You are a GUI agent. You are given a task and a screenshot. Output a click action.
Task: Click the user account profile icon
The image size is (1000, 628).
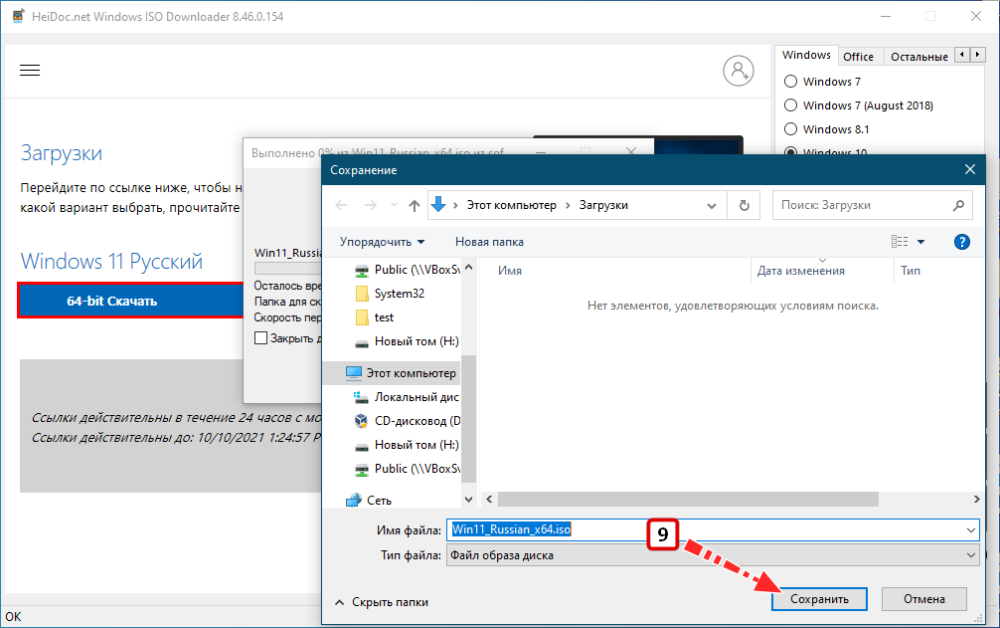738,70
